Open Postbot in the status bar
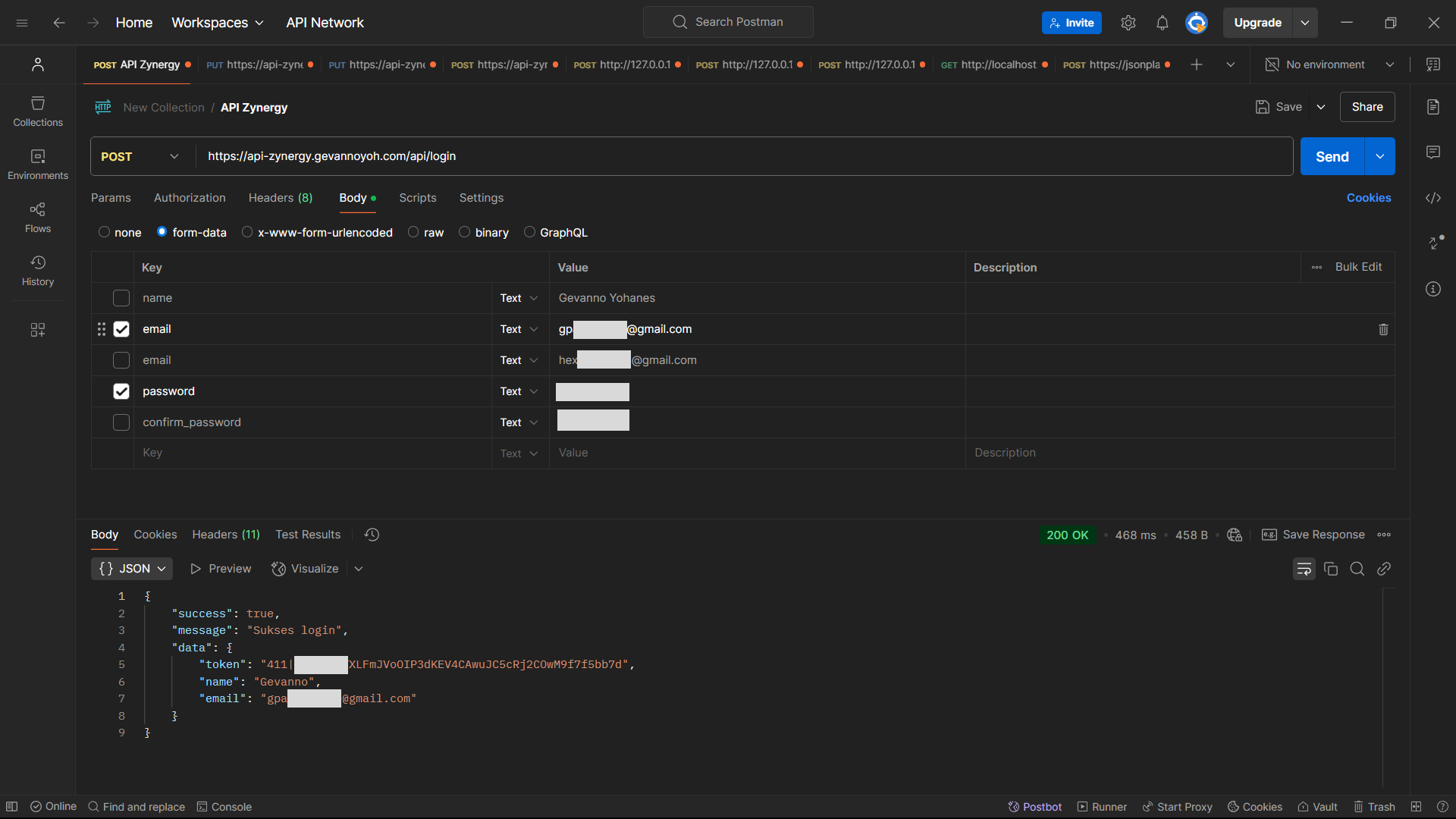Viewport: 1456px width, 819px height. [x=1034, y=807]
